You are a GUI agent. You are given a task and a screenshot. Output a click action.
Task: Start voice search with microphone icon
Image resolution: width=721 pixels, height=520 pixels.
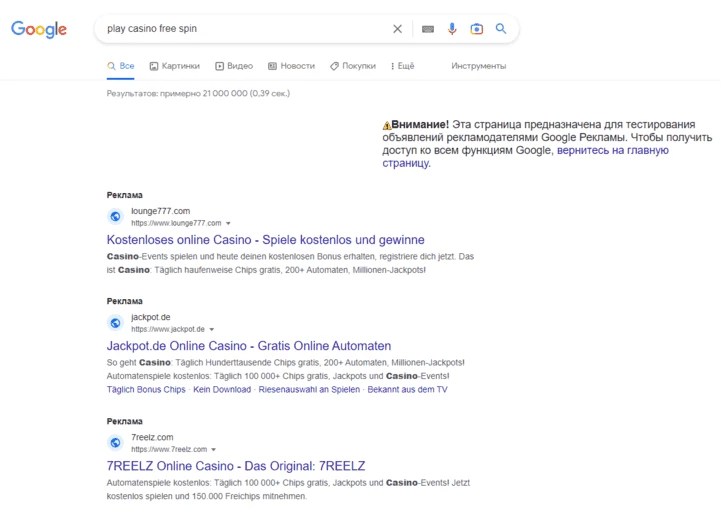pyautogui.click(x=452, y=29)
